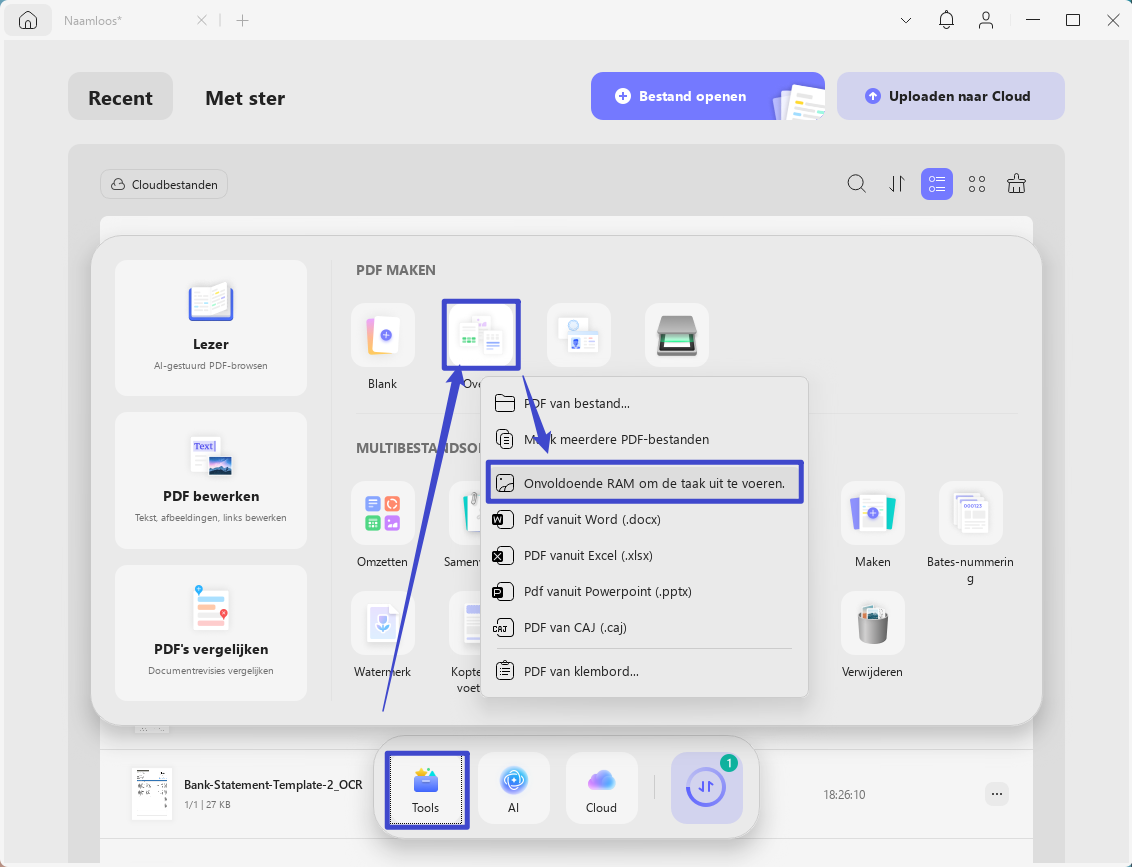1132x867 pixels.
Task: Open the AI assistant button
Action: [513, 788]
